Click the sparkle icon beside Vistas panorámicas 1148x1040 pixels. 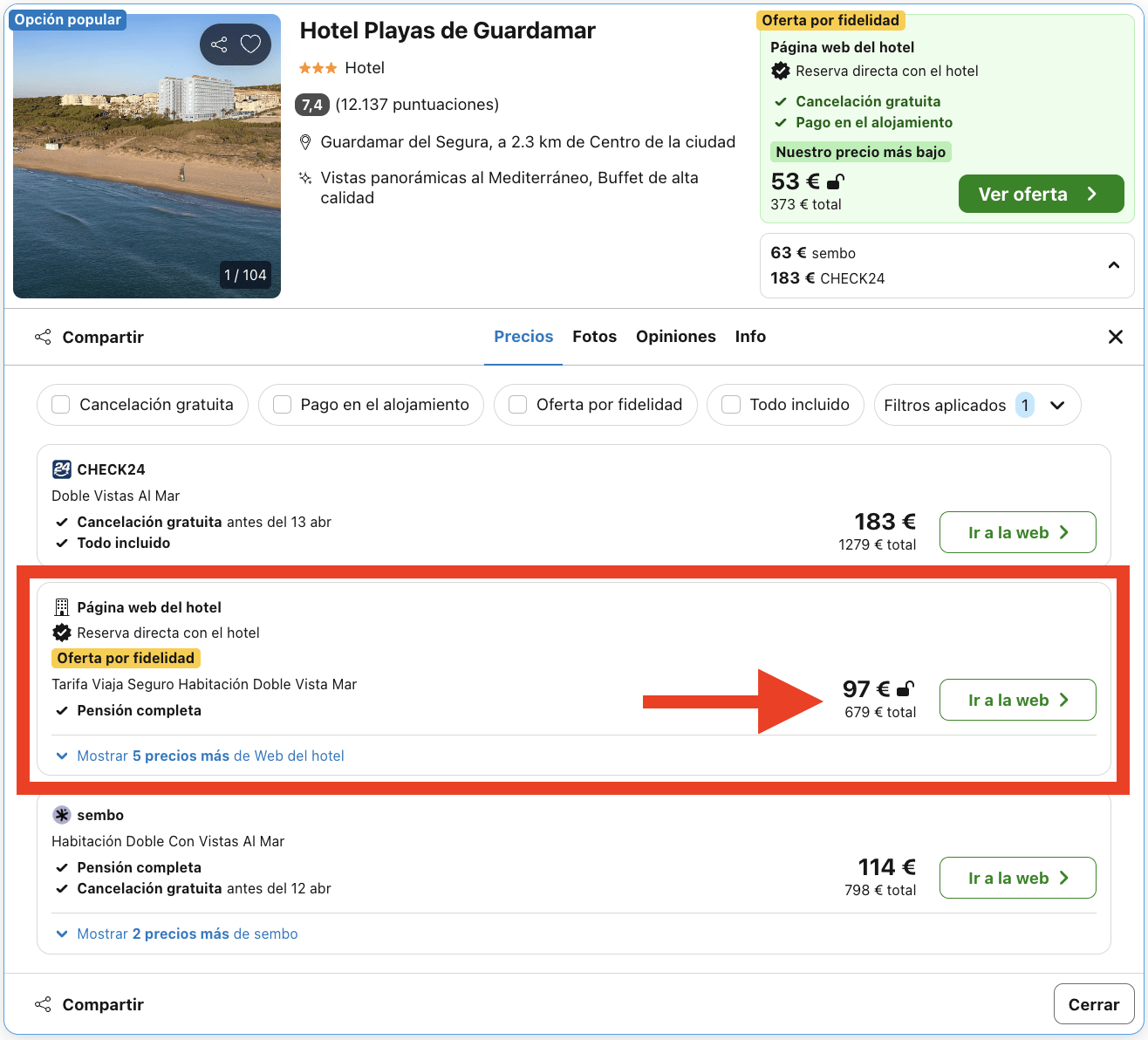(x=305, y=178)
